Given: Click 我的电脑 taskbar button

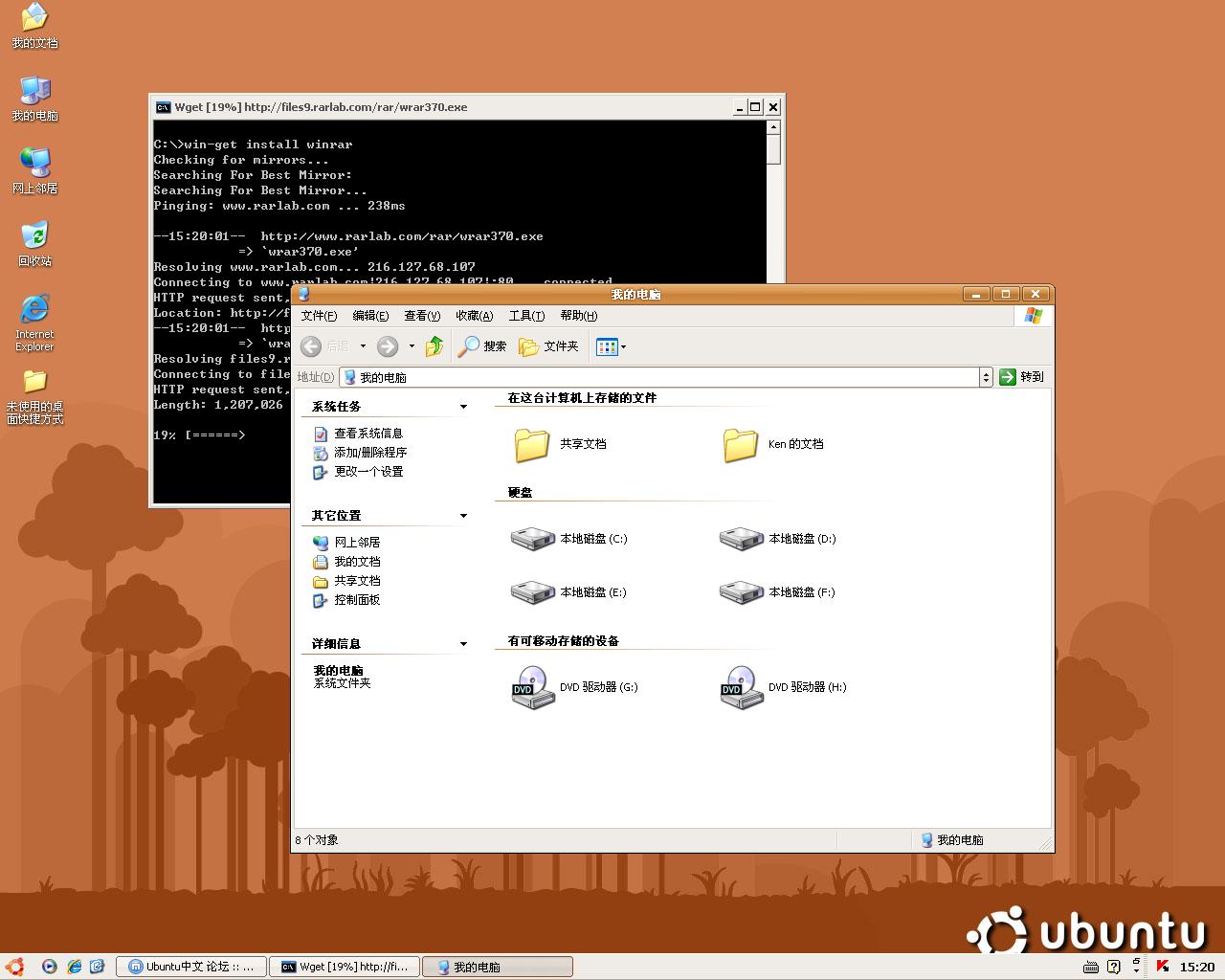Looking at the screenshot, I should click(498, 967).
